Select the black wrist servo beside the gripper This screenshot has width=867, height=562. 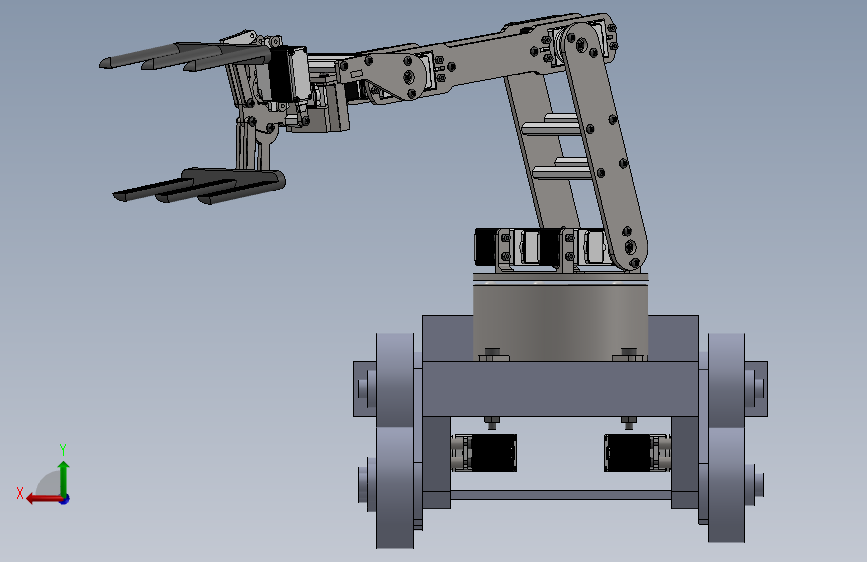[288, 74]
